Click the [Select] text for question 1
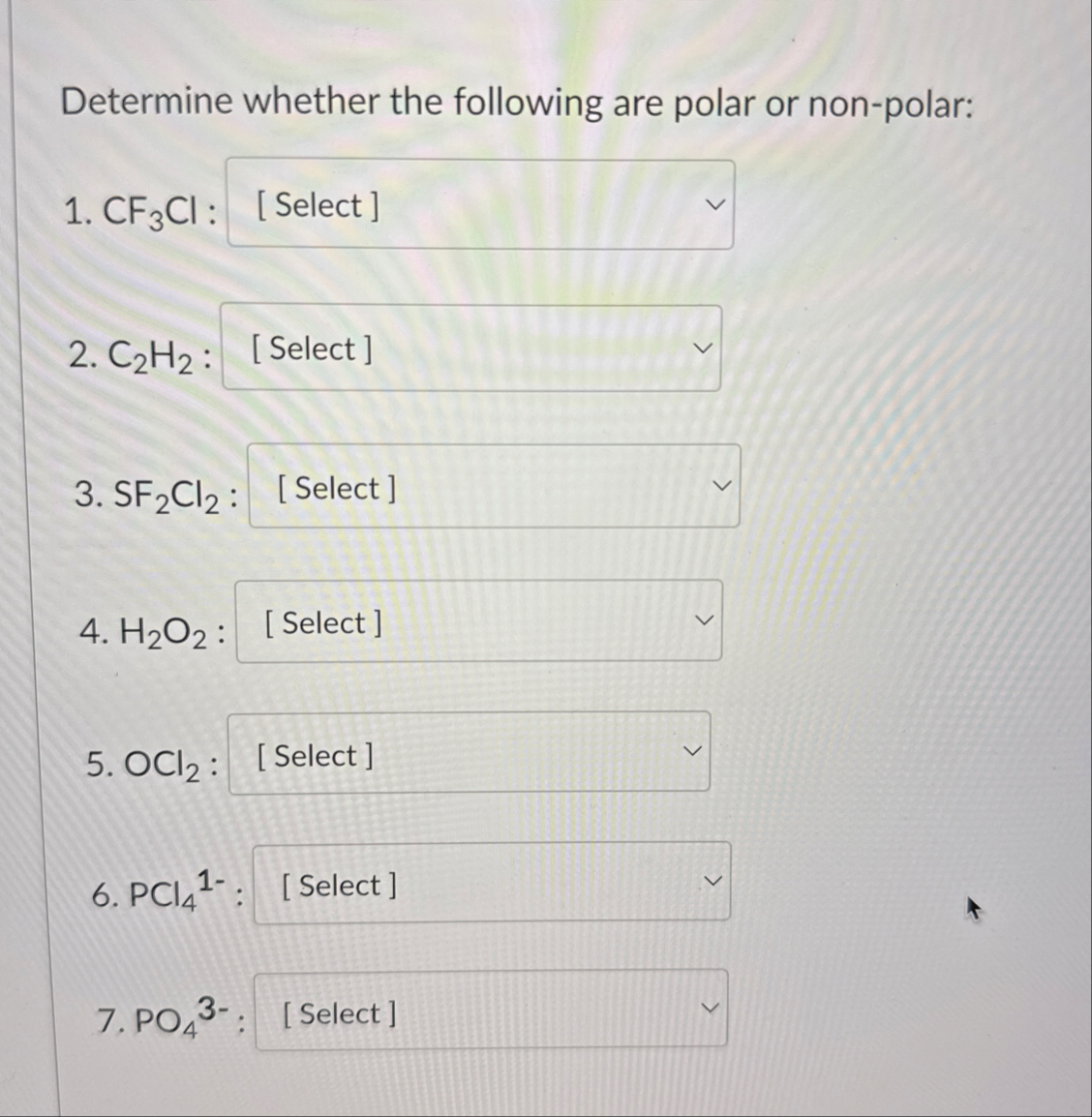Image resolution: width=1092 pixels, height=1117 pixels. pos(314,205)
